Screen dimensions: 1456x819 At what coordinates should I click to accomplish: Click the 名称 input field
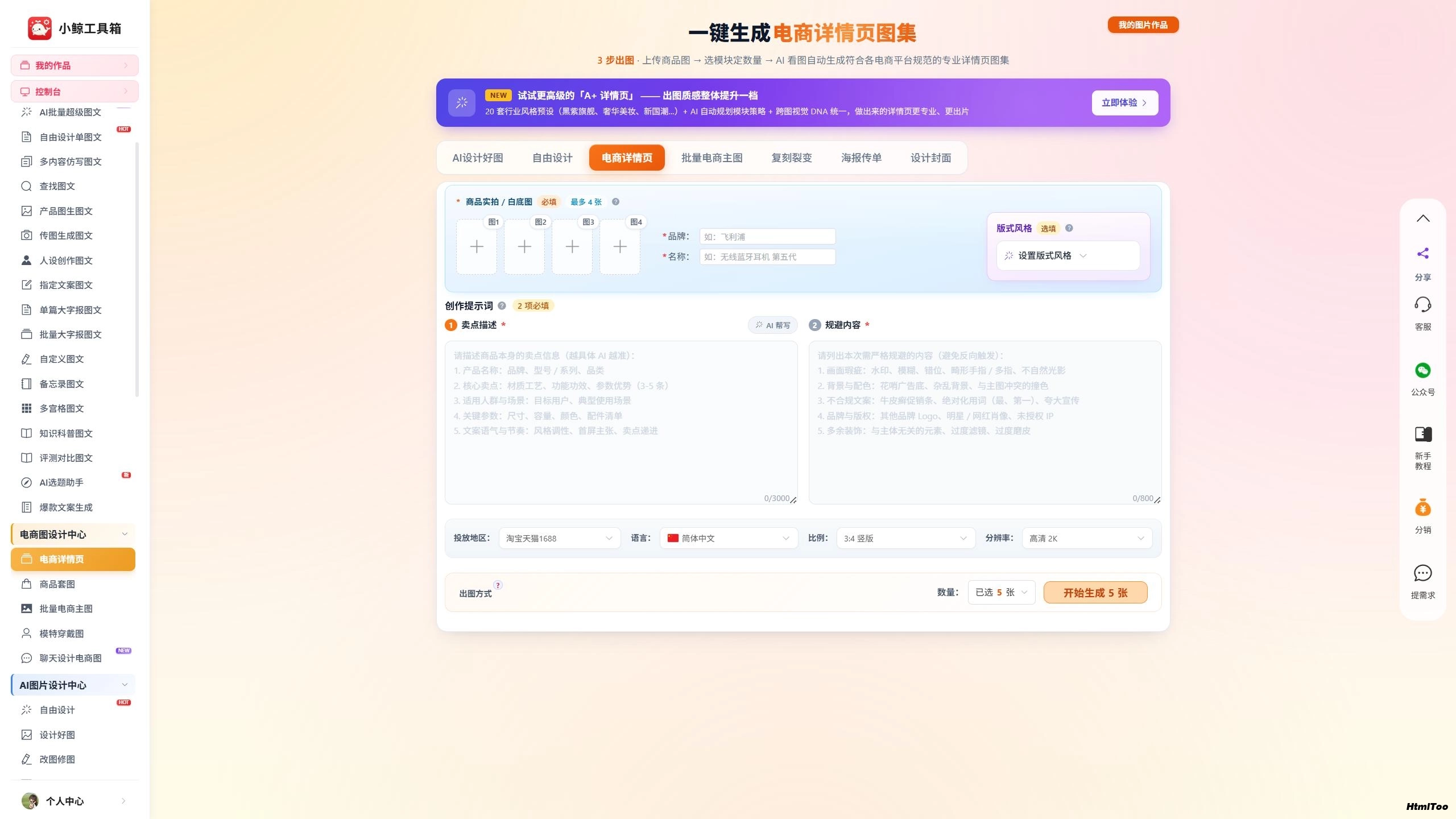767,257
